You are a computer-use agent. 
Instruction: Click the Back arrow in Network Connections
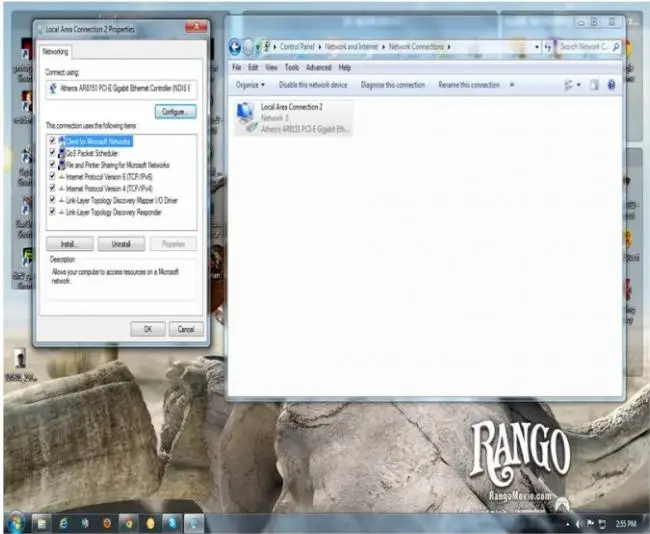coord(235,47)
